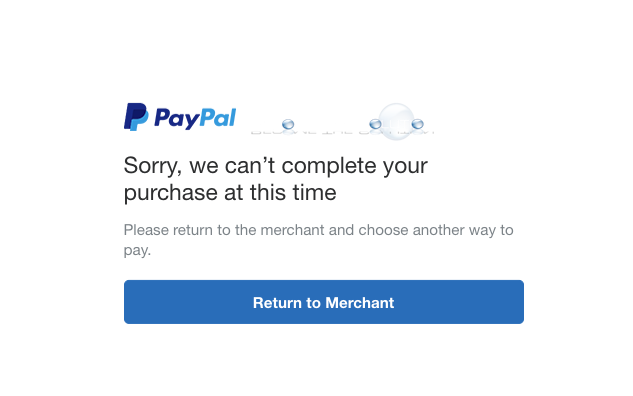Select the "Sorry, we can't complete your" heading line

coord(275,166)
